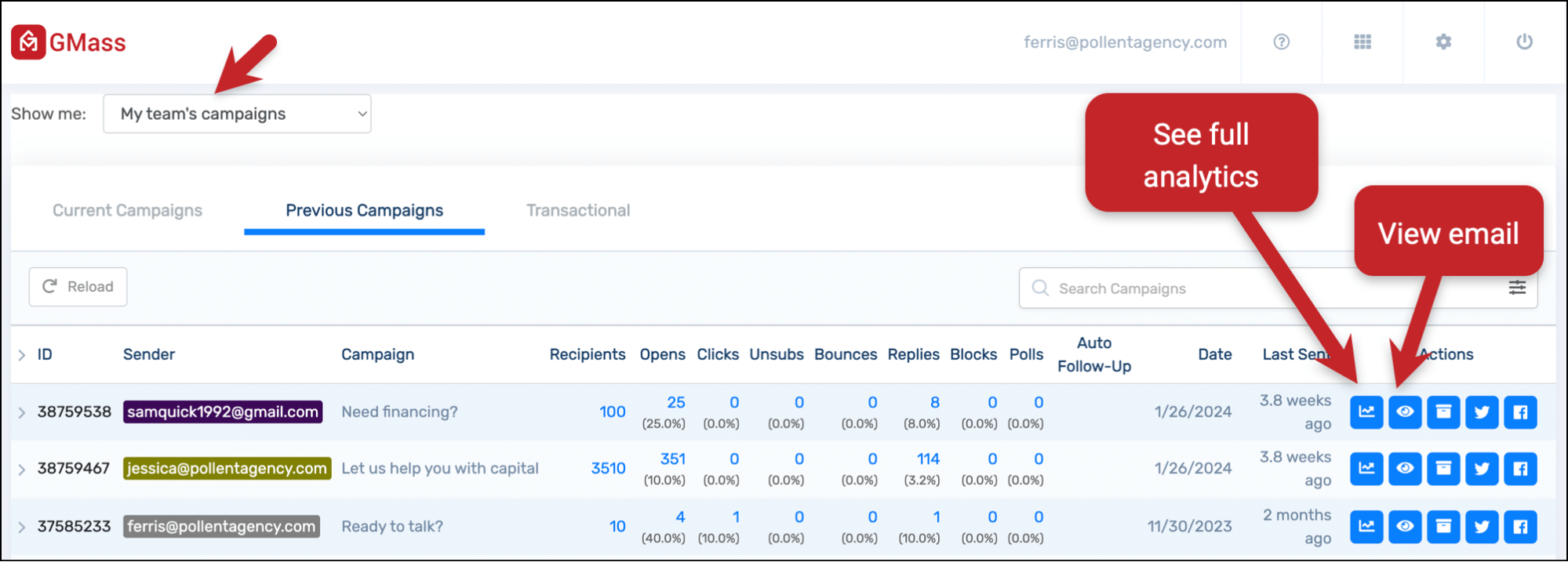
Task: Expand row for campaign 37585233
Action: (21, 527)
